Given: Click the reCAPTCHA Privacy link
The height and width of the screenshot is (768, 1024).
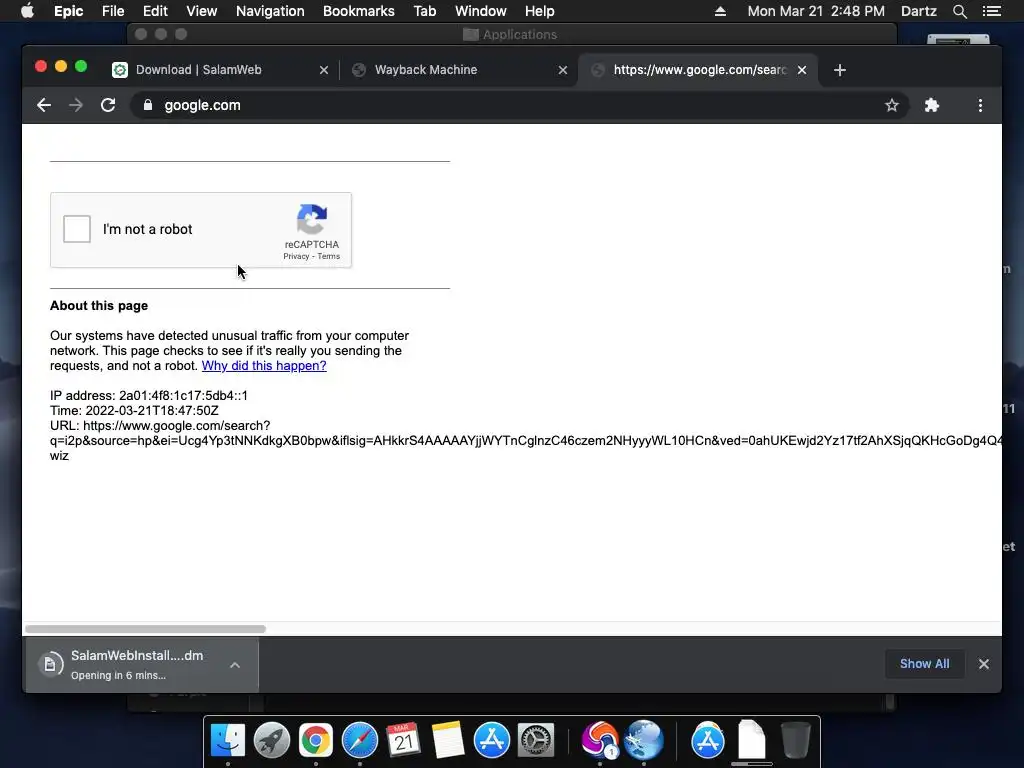Looking at the screenshot, I should click(x=296, y=256).
